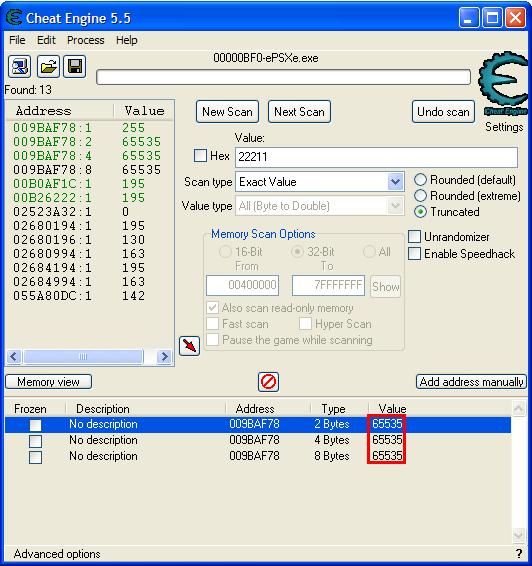Select the Truncated radio button
This screenshot has height=566, width=532.
click(x=420, y=212)
